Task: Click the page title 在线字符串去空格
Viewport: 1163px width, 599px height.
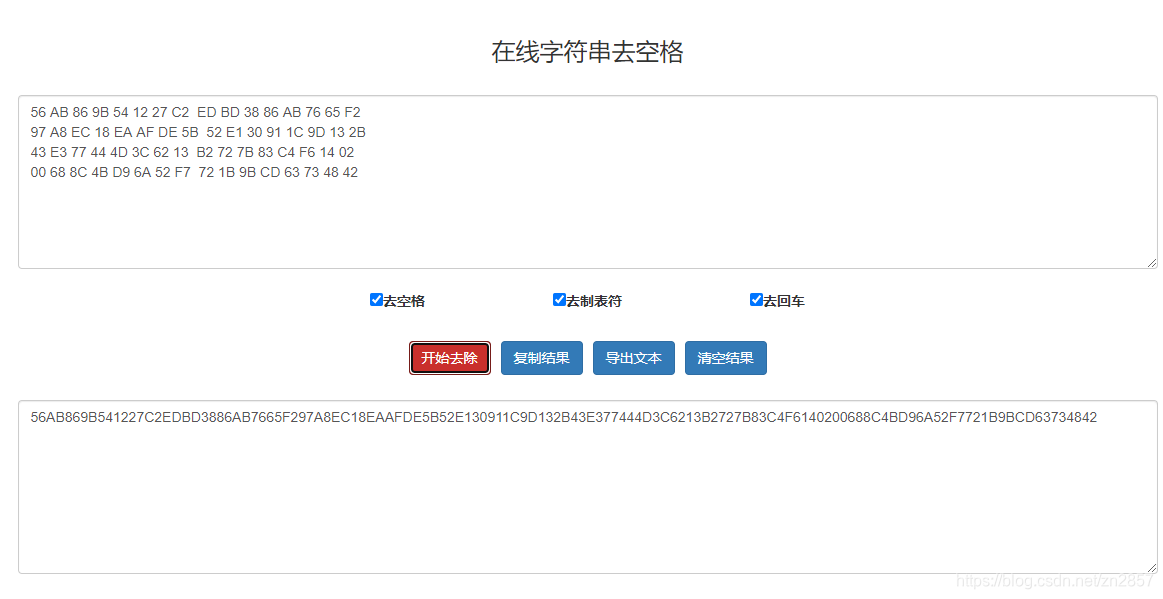Action: point(587,52)
